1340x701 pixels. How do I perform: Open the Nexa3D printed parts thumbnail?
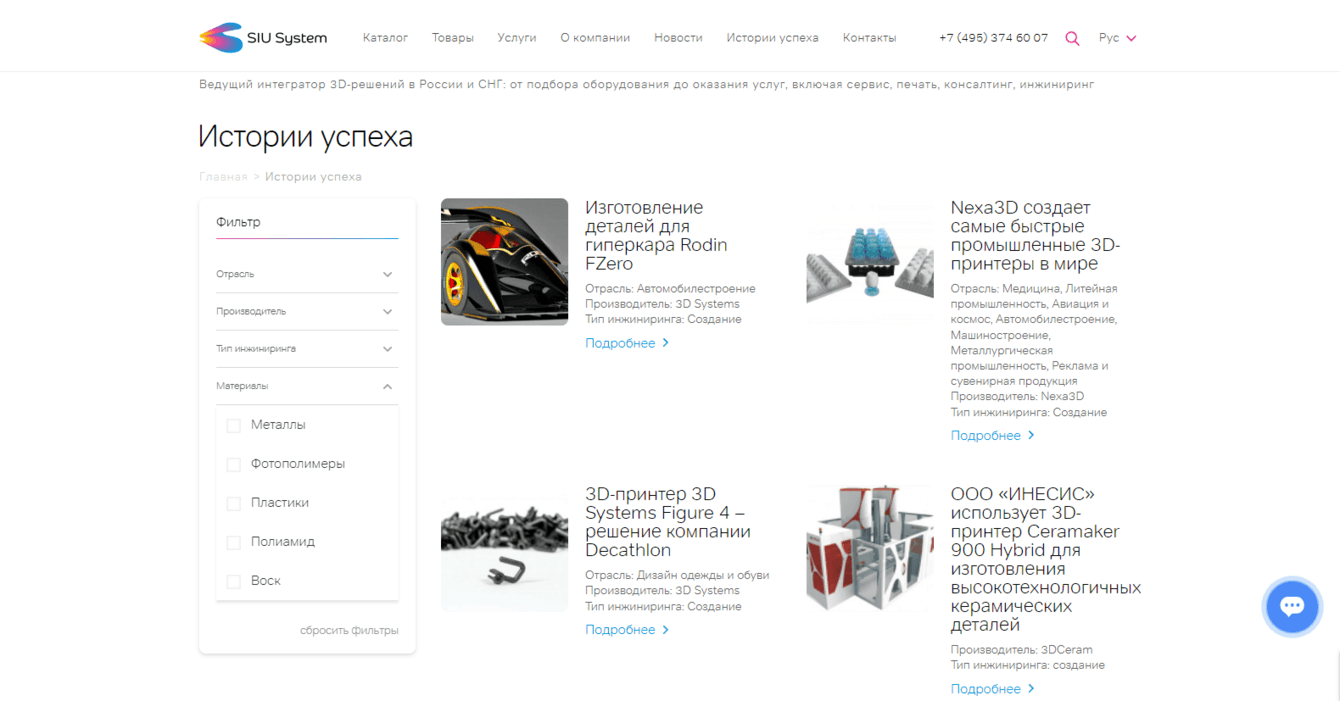point(870,262)
